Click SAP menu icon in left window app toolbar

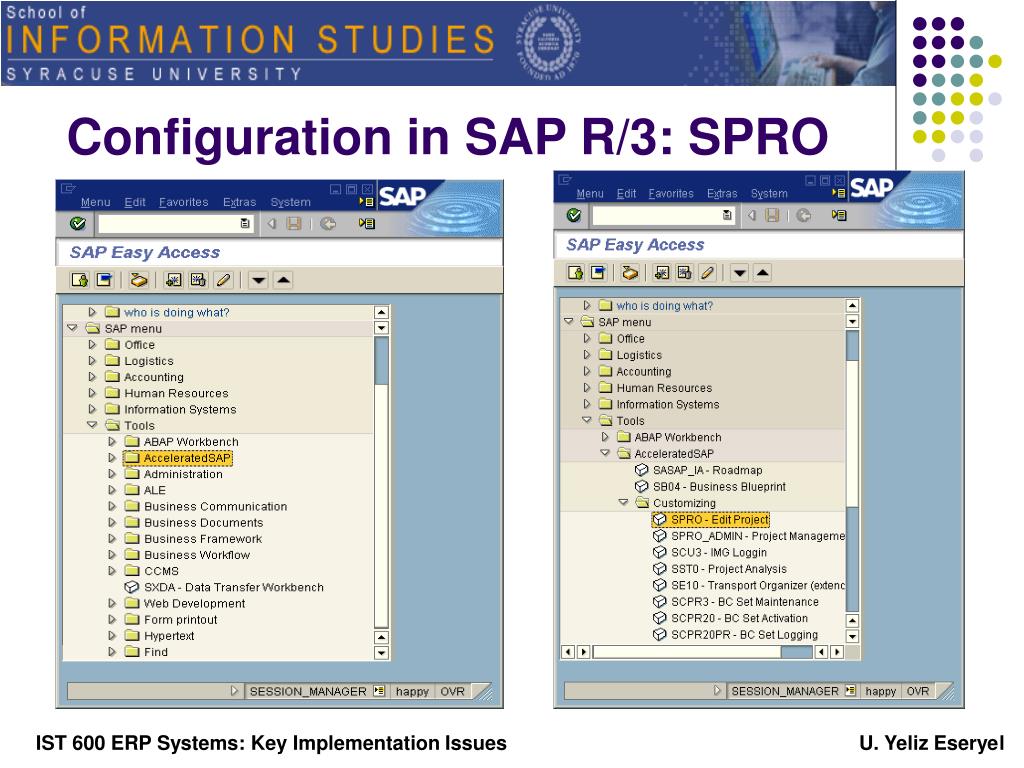point(104,280)
